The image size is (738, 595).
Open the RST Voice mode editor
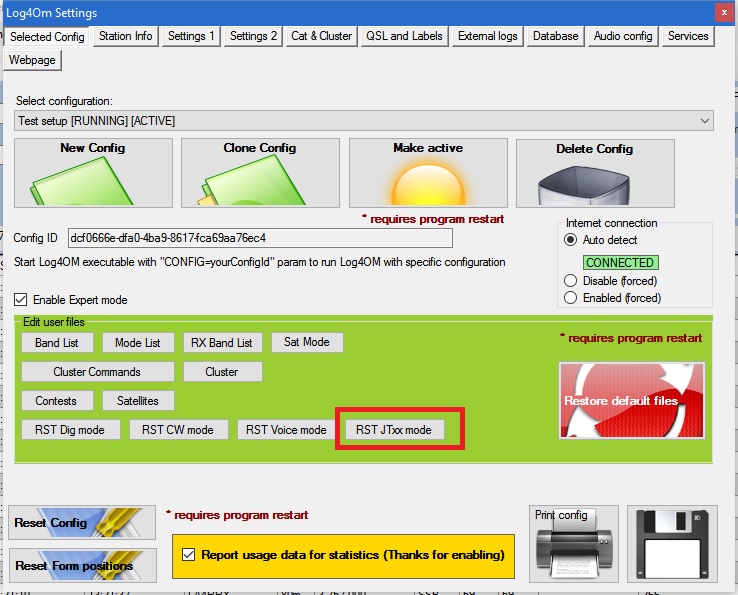click(x=286, y=430)
